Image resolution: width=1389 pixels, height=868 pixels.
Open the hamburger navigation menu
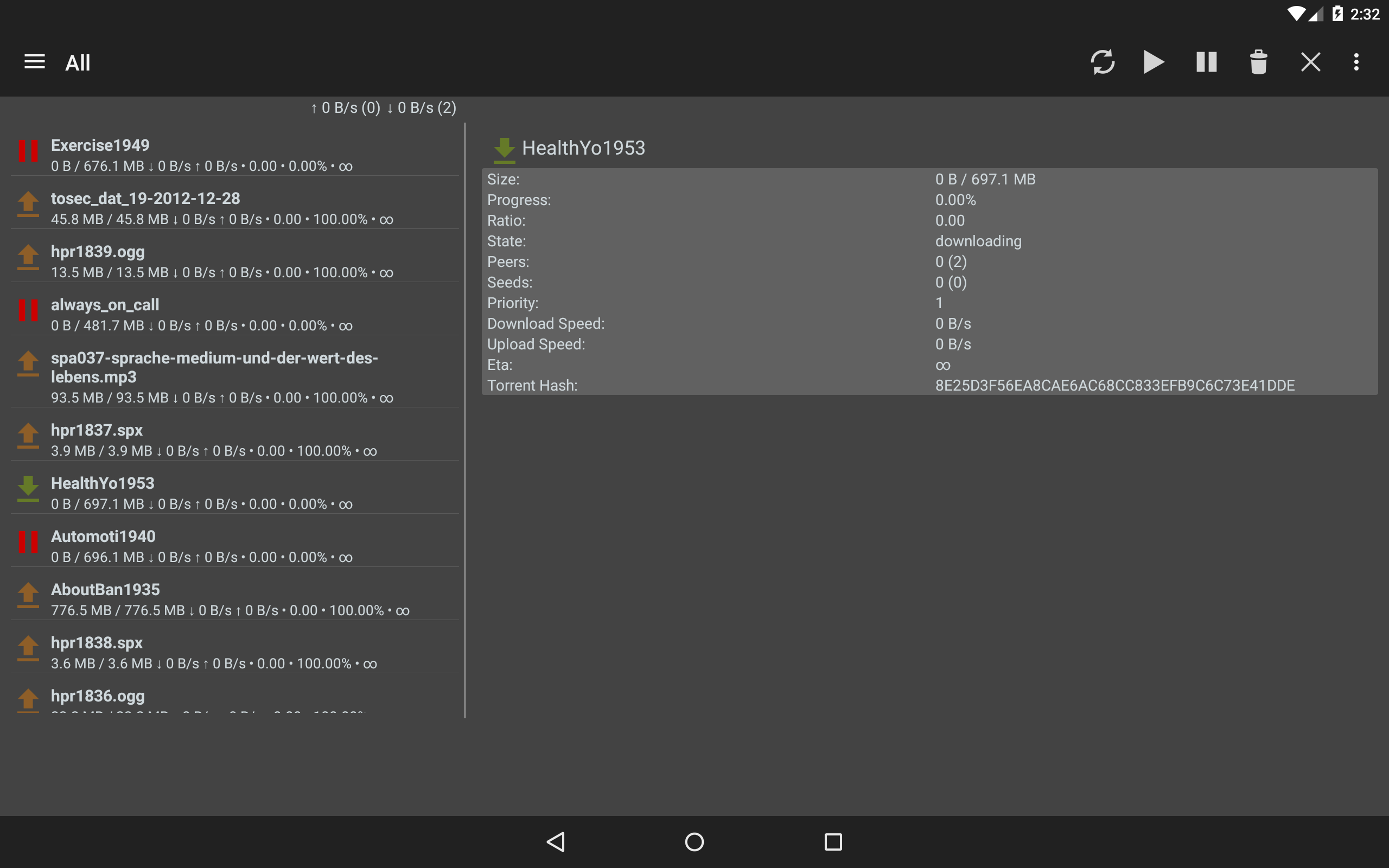[34, 62]
